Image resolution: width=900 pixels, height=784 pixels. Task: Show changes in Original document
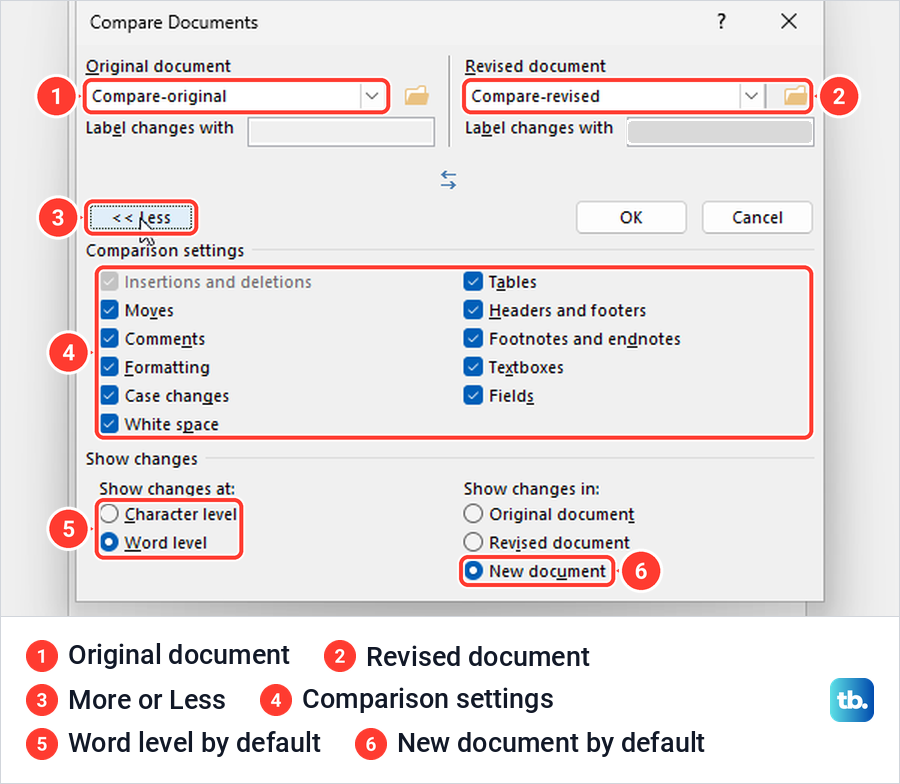pyautogui.click(x=473, y=514)
